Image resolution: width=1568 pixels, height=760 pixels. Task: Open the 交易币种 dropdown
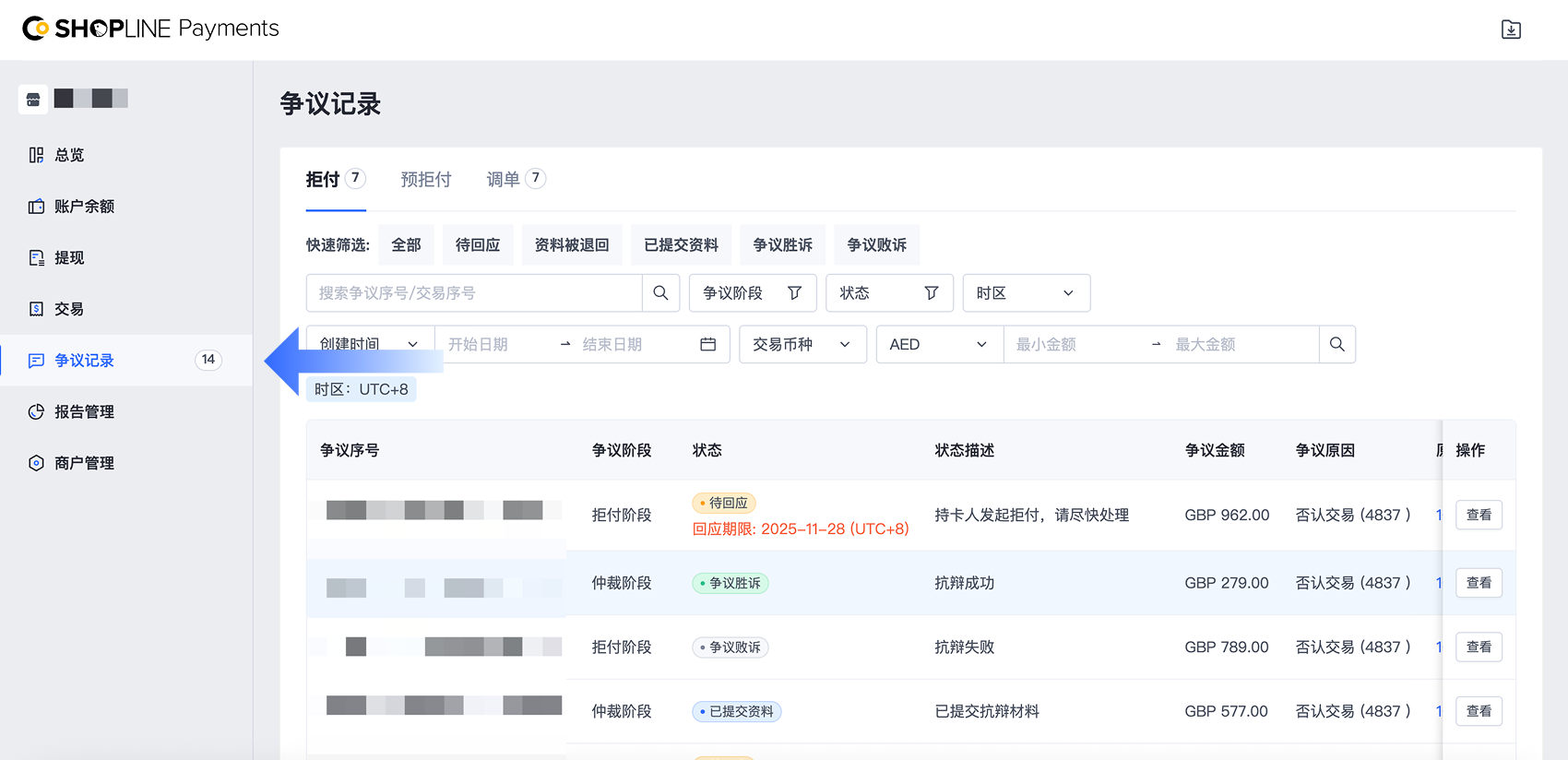[802, 344]
